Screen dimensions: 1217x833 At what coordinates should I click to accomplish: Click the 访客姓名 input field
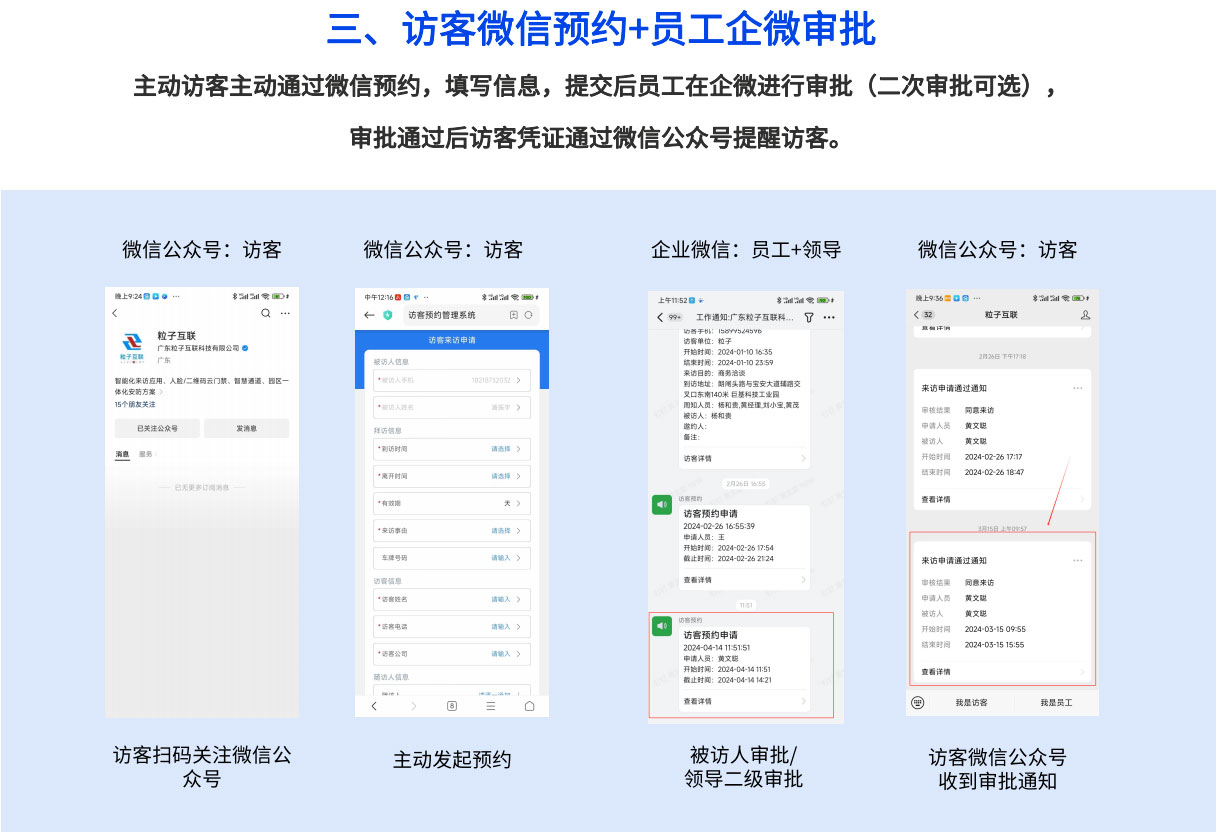(x=452, y=599)
